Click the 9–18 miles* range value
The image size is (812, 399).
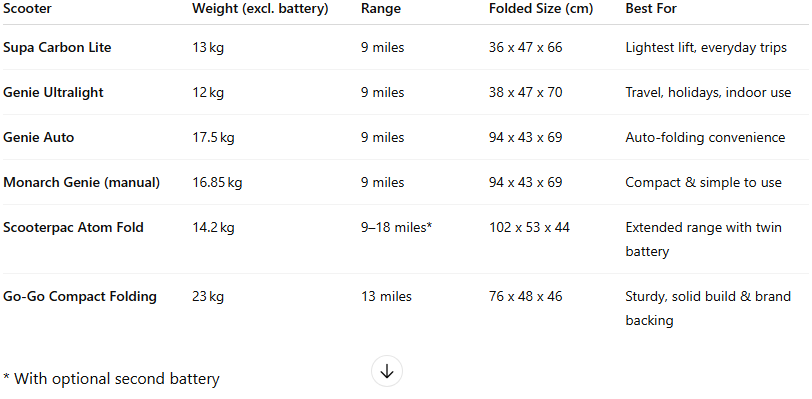click(x=396, y=228)
